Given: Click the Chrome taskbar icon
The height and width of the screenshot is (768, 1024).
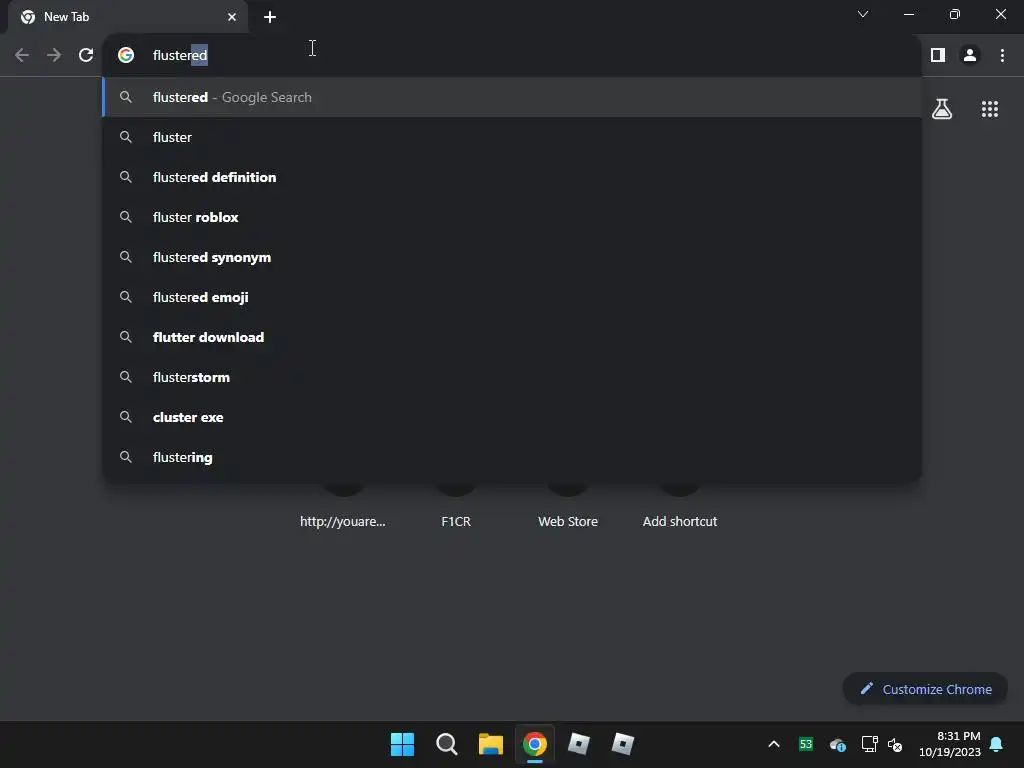Looking at the screenshot, I should [534, 744].
